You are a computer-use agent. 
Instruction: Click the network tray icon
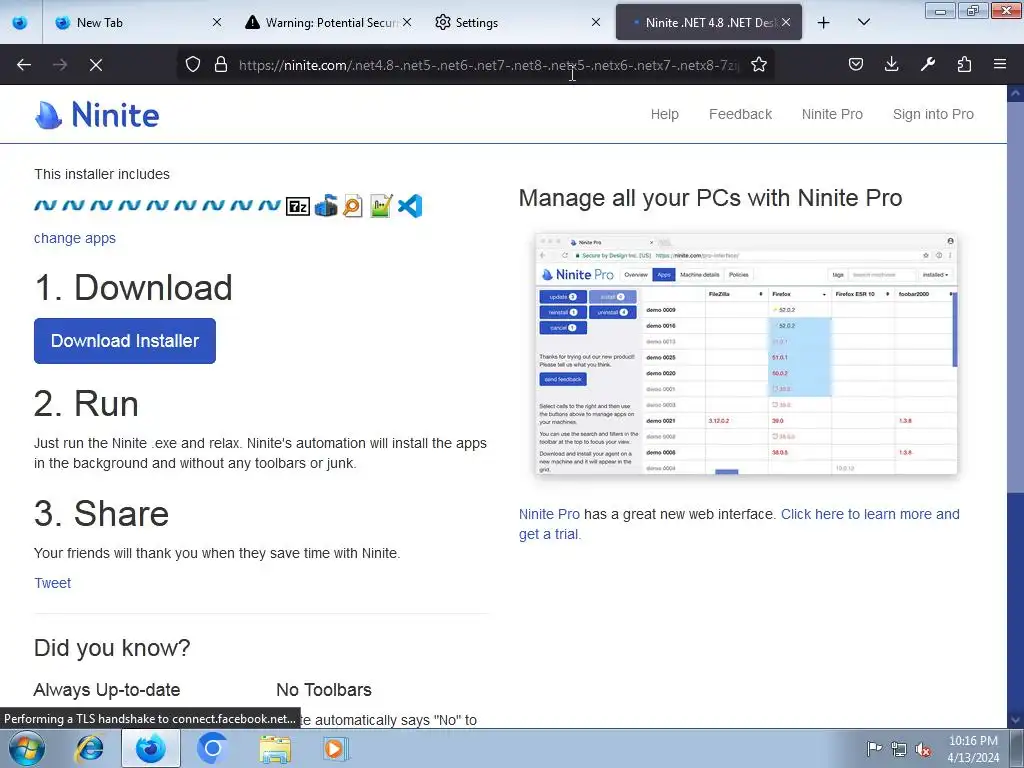(899, 749)
